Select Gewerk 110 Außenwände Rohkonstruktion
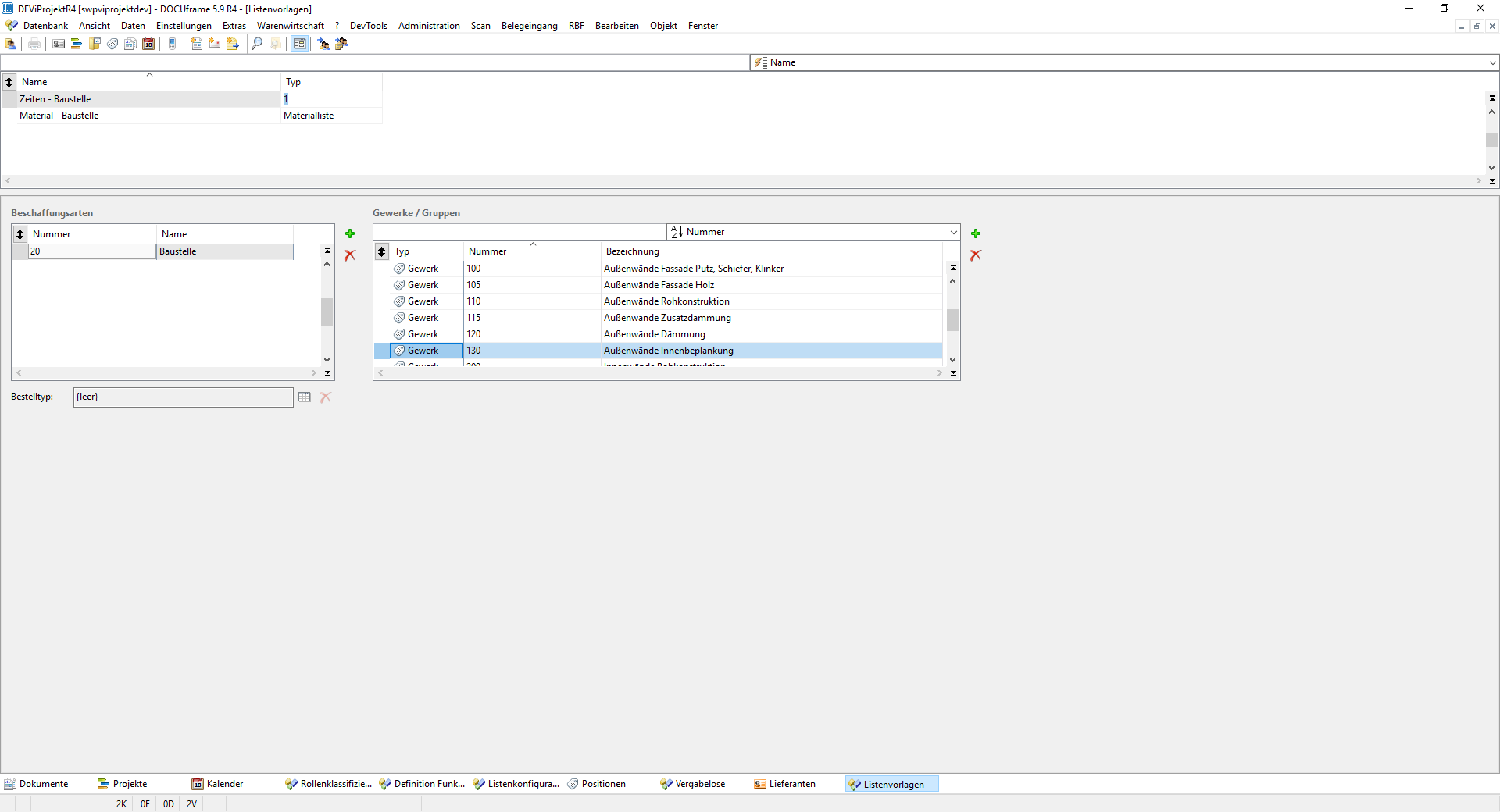 (x=659, y=301)
